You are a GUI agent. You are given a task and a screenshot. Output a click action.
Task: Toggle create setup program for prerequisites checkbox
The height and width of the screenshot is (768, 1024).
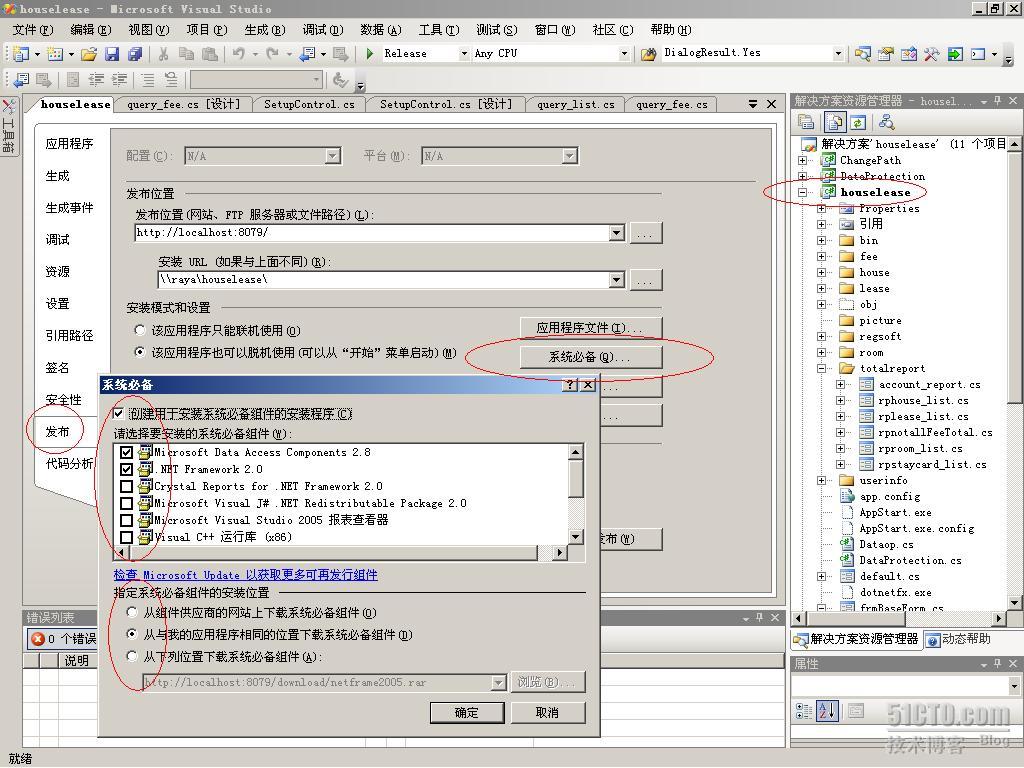pos(118,413)
